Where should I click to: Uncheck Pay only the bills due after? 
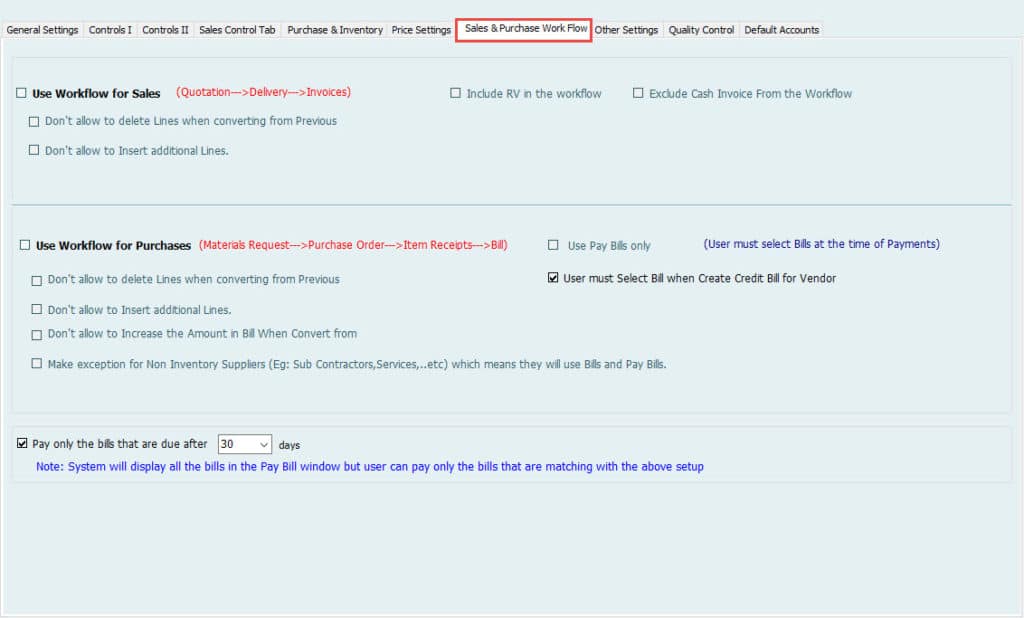[22, 443]
